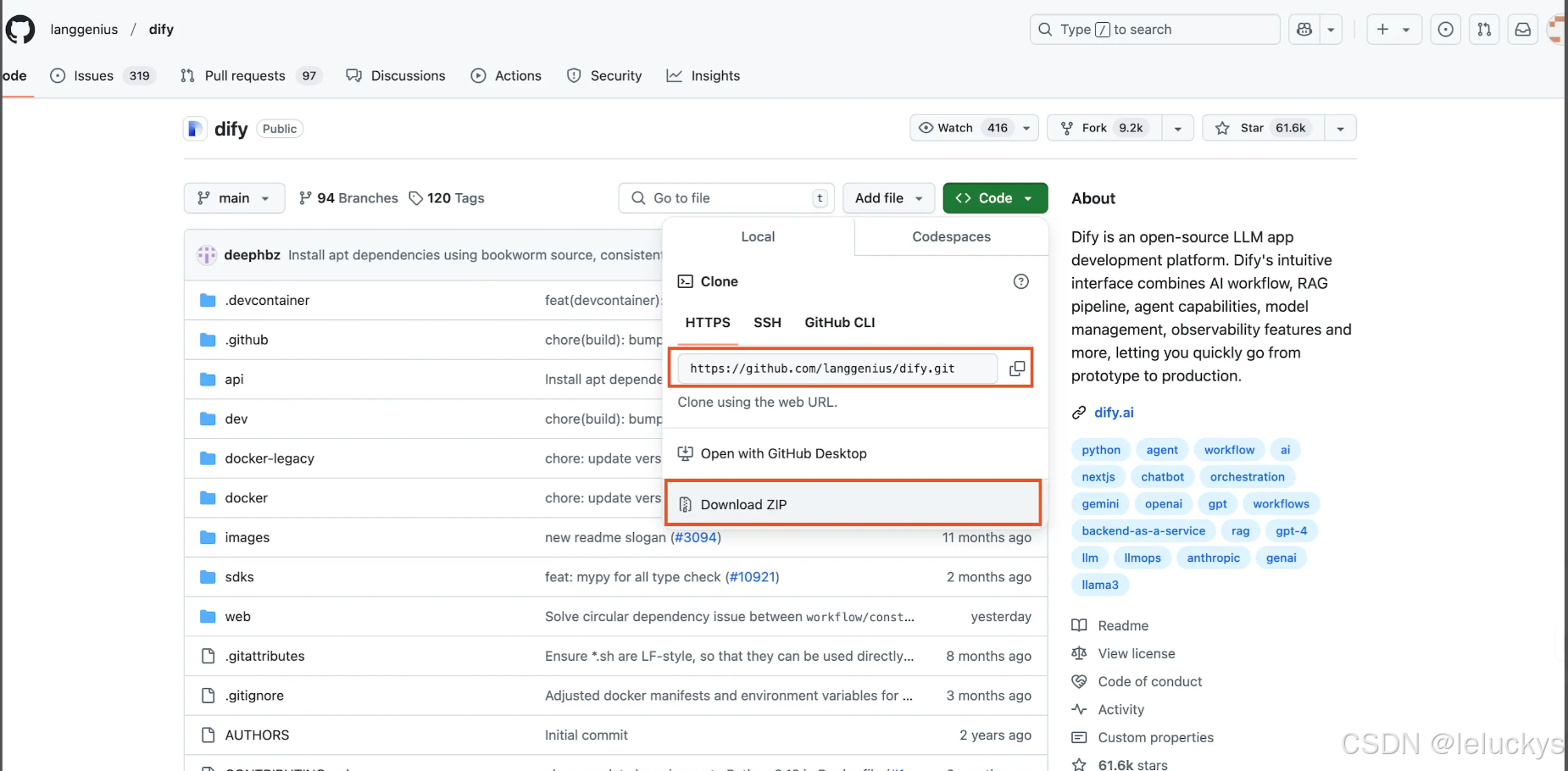Star the dify repository
Viewport: 1568px width, 771px height.
click(1263, 128)
